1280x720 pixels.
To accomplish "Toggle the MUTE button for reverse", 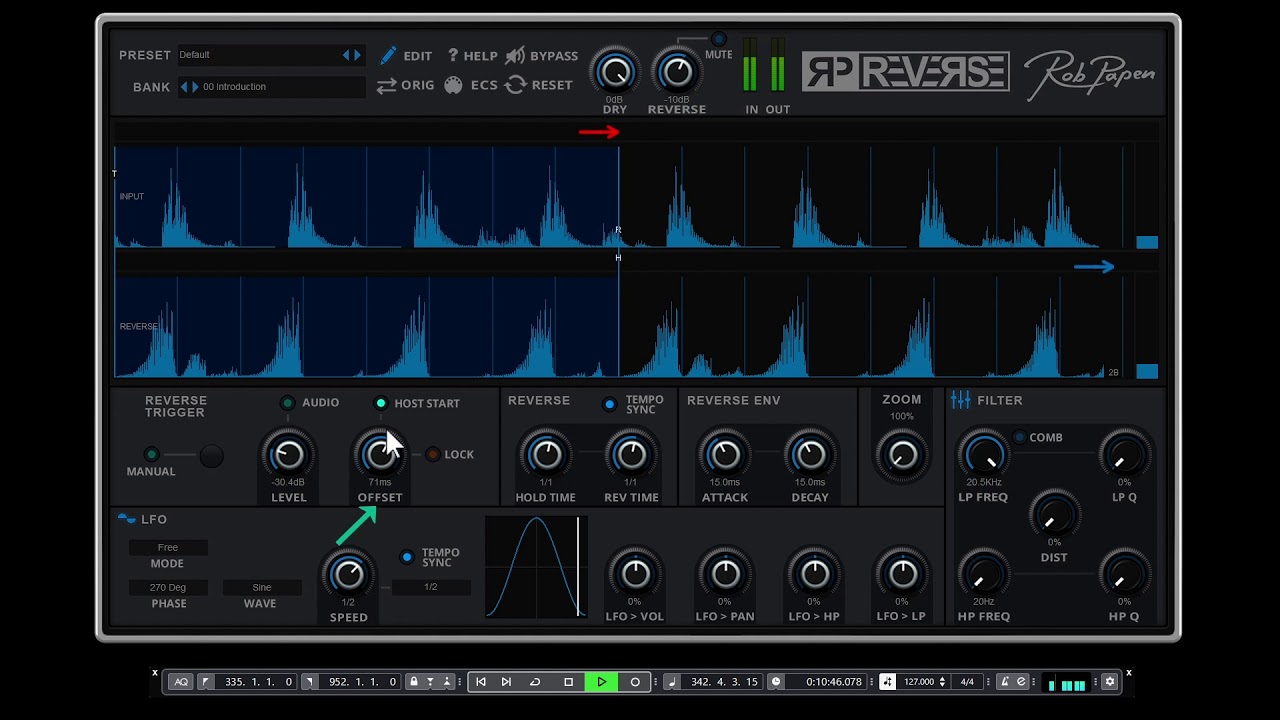I will pyautogui.click(x=718, y=40).
